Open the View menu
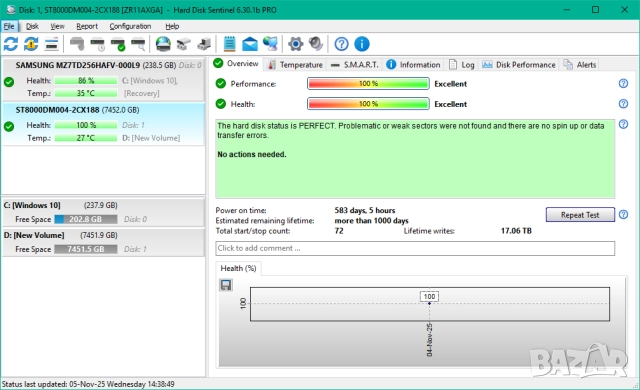Image resolution: width=640 pixels, height=390 pixels. coord(57,26)
